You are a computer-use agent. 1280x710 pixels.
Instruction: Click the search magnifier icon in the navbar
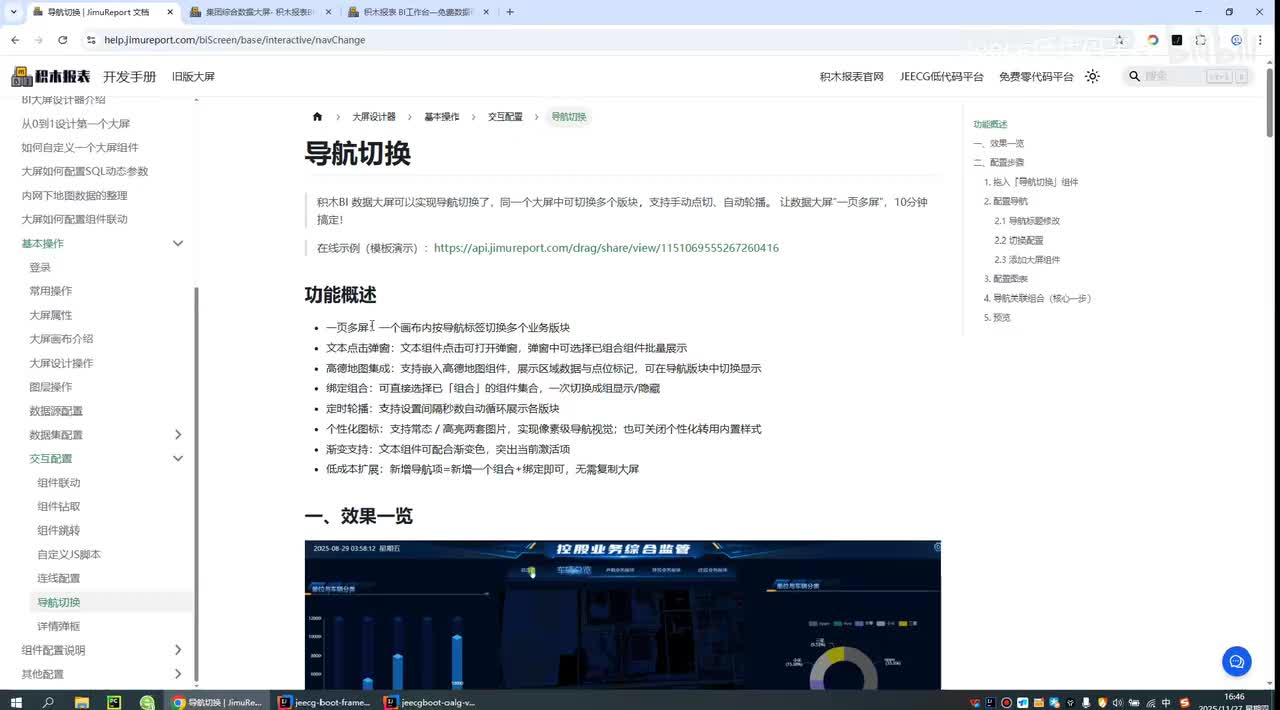point(1135,76)
